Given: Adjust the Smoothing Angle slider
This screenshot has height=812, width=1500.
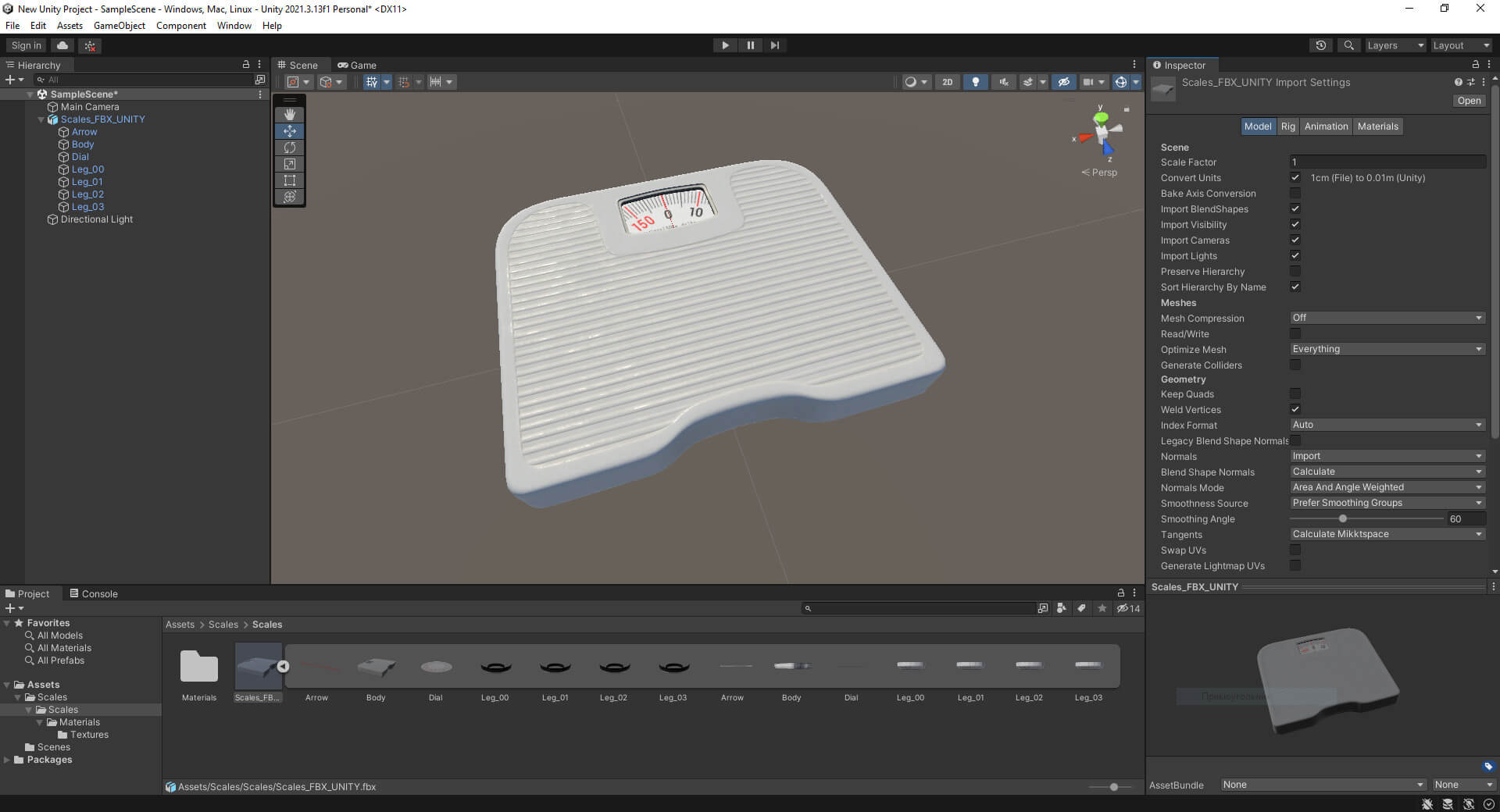Looking at the screenshot, I should (1342, 519).
